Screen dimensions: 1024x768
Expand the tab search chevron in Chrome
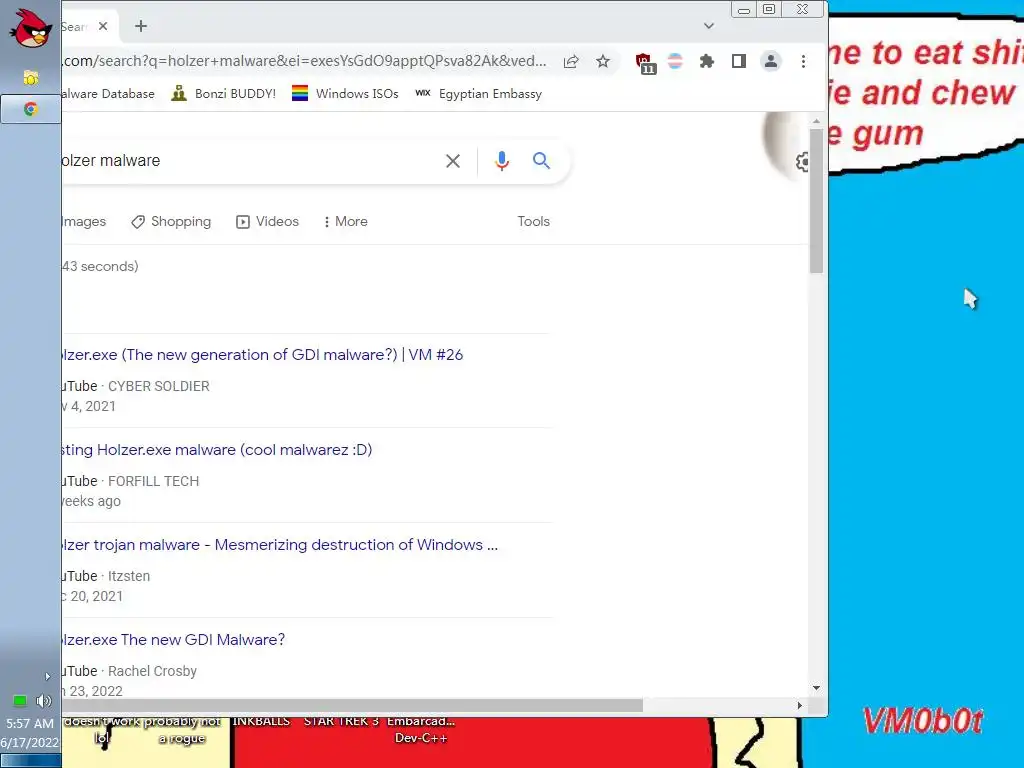(709, 26)
